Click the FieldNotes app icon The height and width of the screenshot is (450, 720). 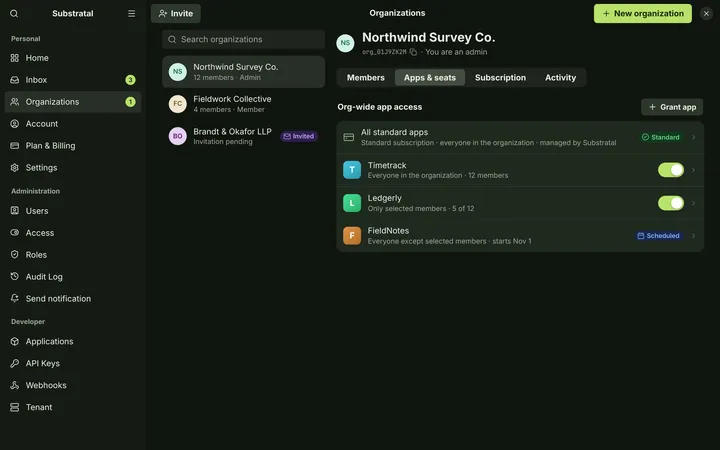(352, 236)
